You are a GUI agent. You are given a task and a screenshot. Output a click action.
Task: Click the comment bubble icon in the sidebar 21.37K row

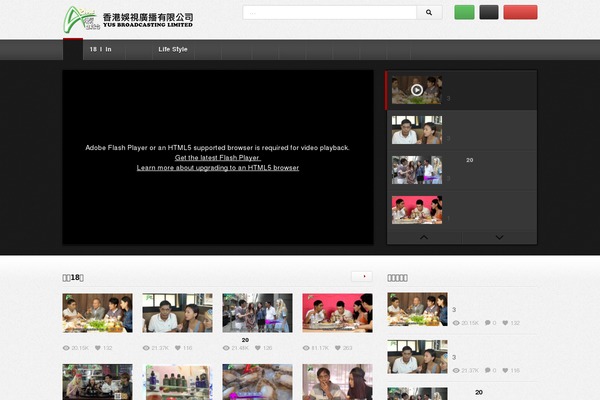(488, 370)
